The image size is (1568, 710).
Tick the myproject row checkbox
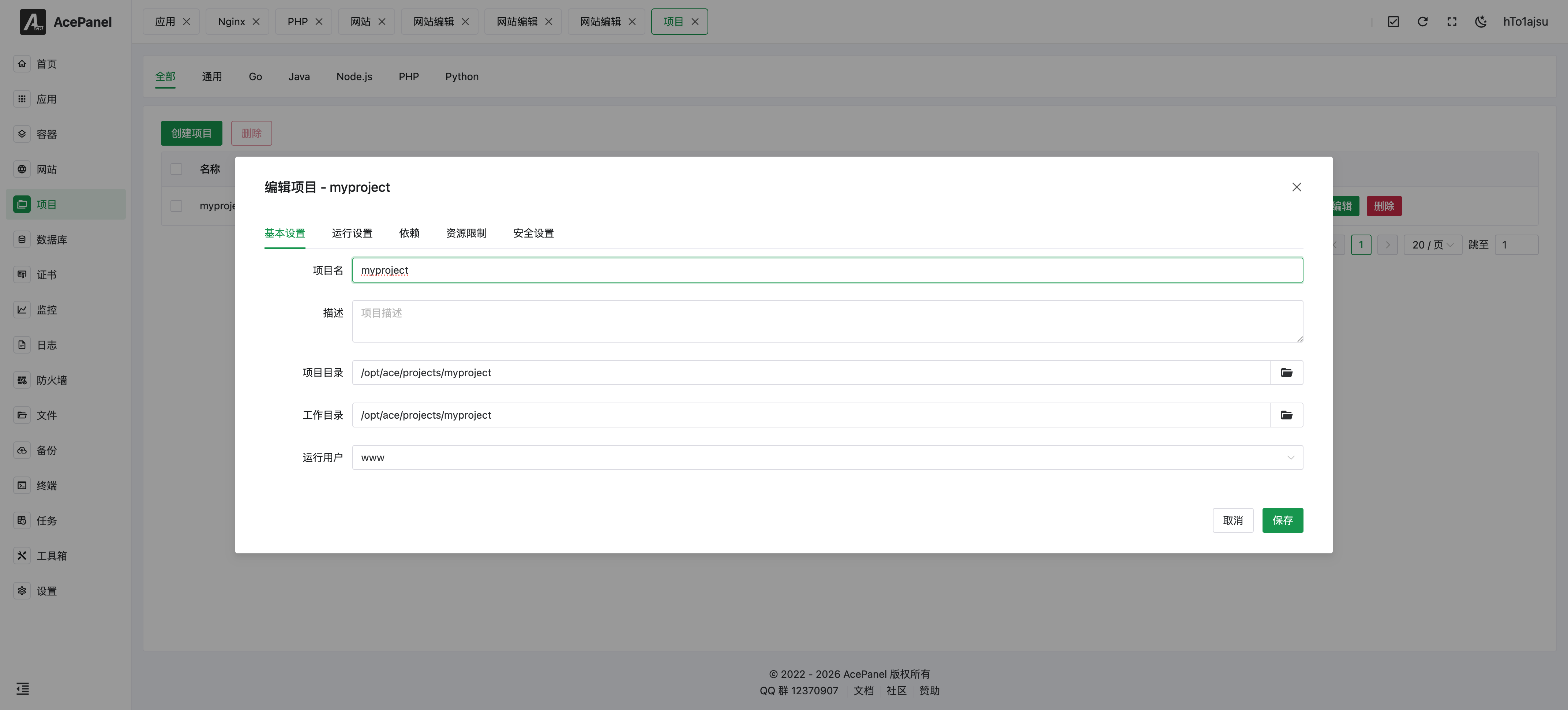click(x=177, y=206)
